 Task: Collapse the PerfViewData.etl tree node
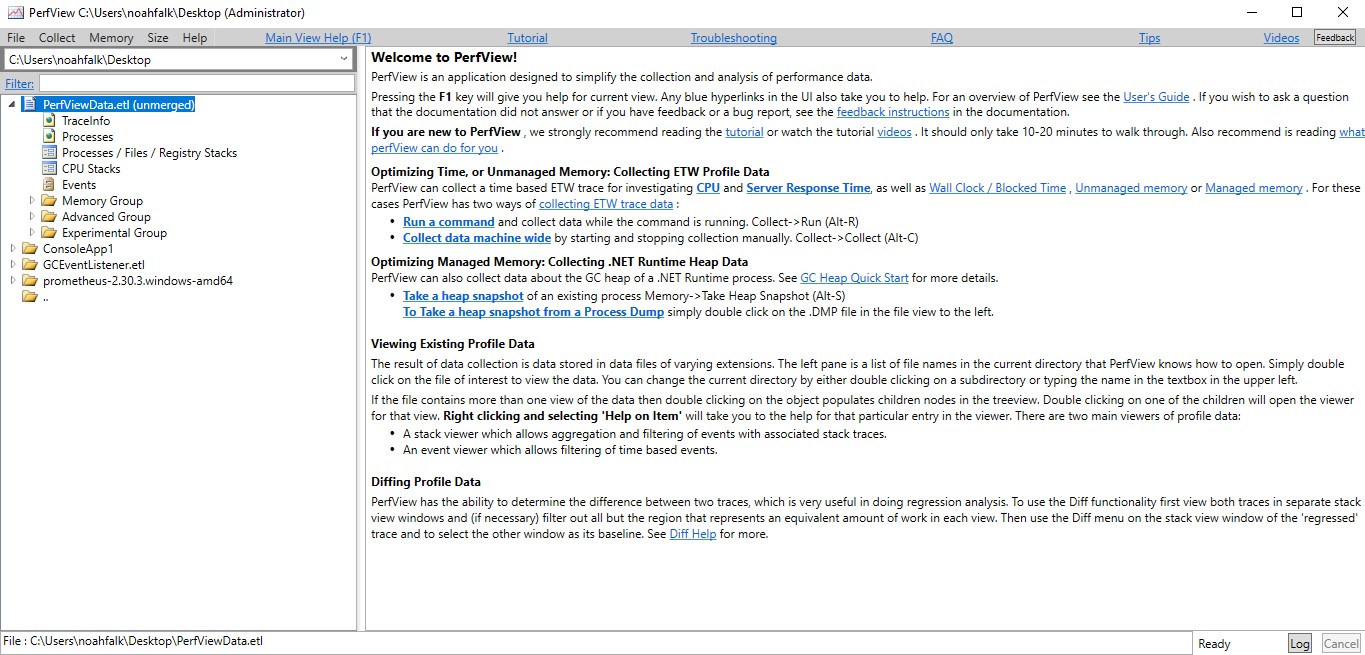click(x=11, y=104)
